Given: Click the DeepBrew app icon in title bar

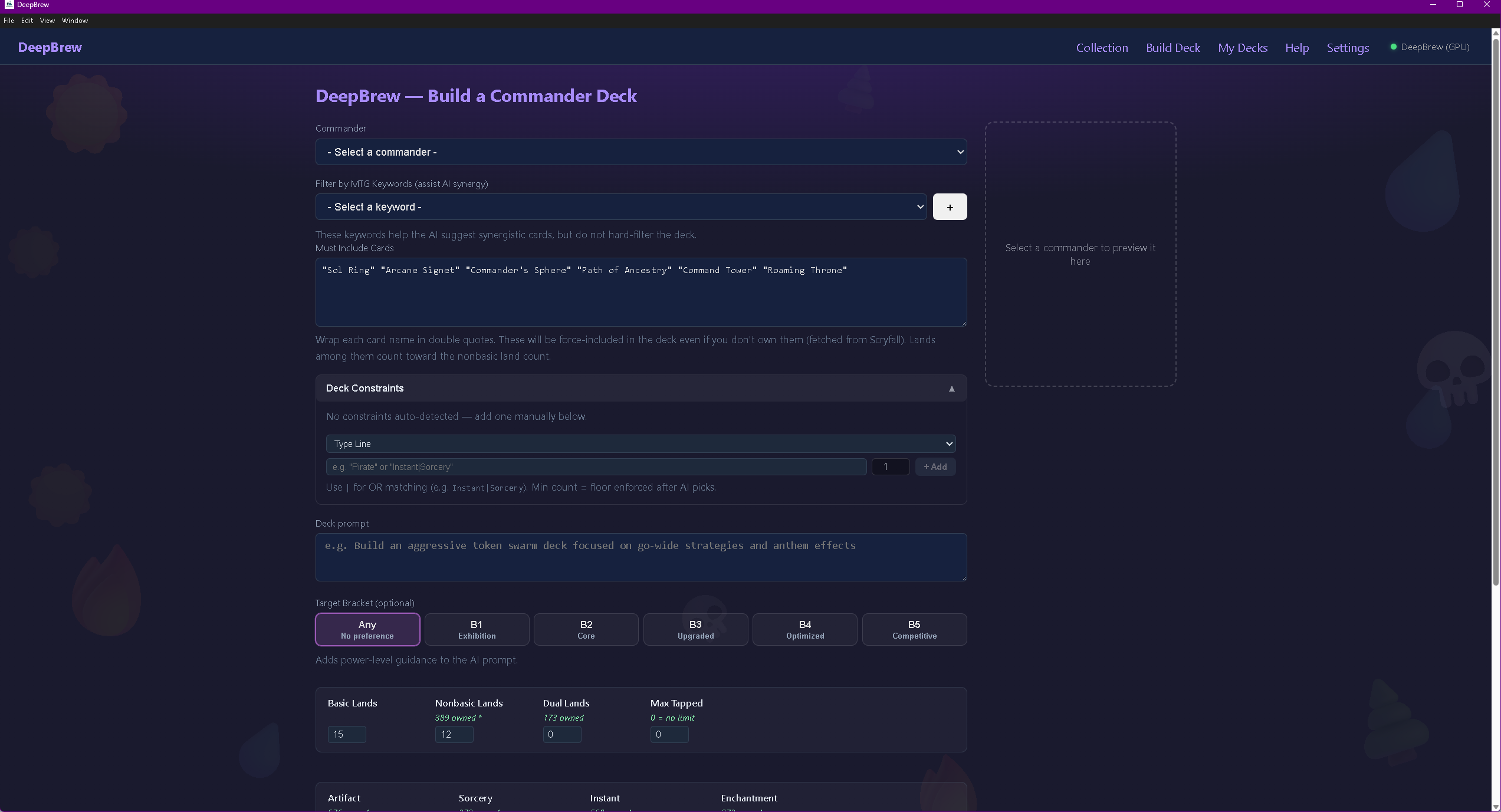Looking at the screenshot, I should (9, 5).
